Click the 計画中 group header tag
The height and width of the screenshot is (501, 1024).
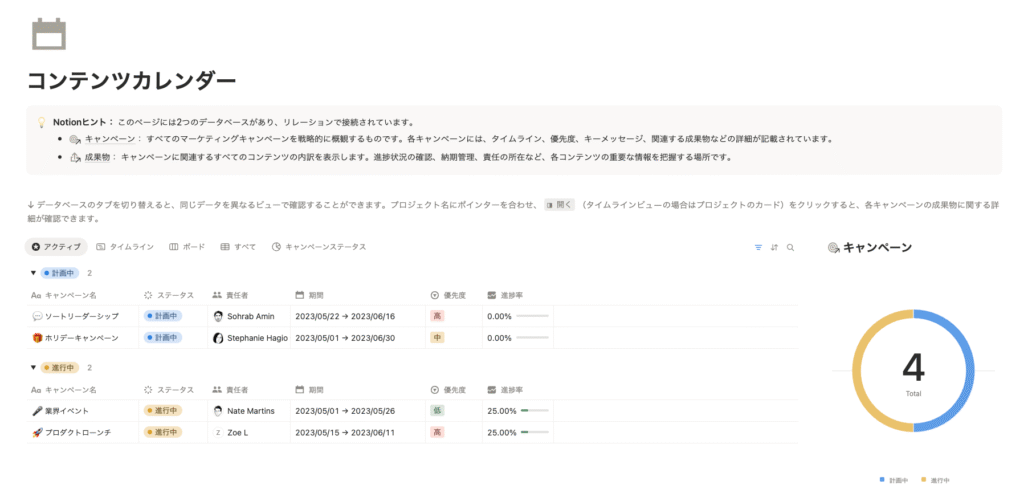[59, 273]
